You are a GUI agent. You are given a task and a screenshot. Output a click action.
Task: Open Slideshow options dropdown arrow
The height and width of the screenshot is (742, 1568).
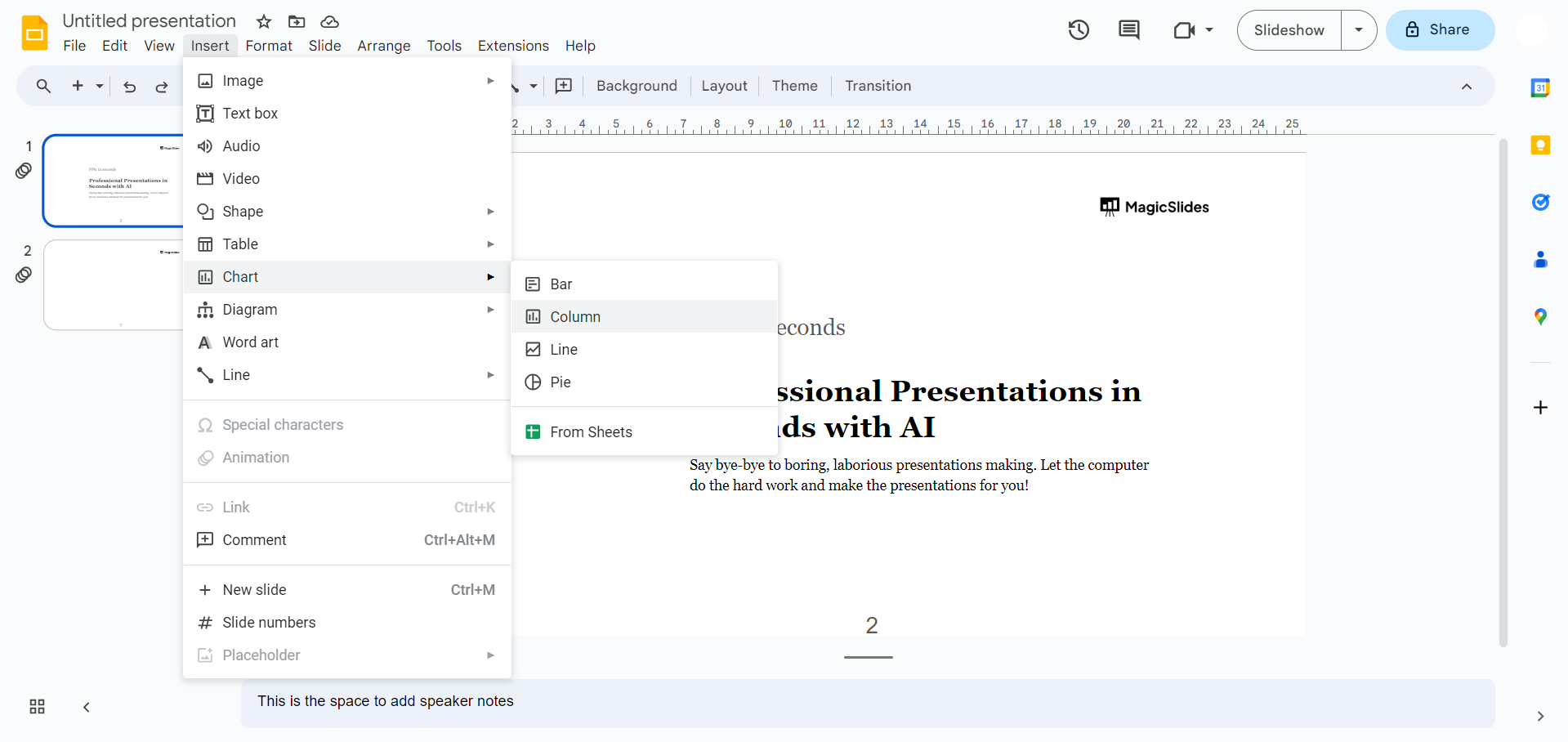click(x=1359, y=30)
